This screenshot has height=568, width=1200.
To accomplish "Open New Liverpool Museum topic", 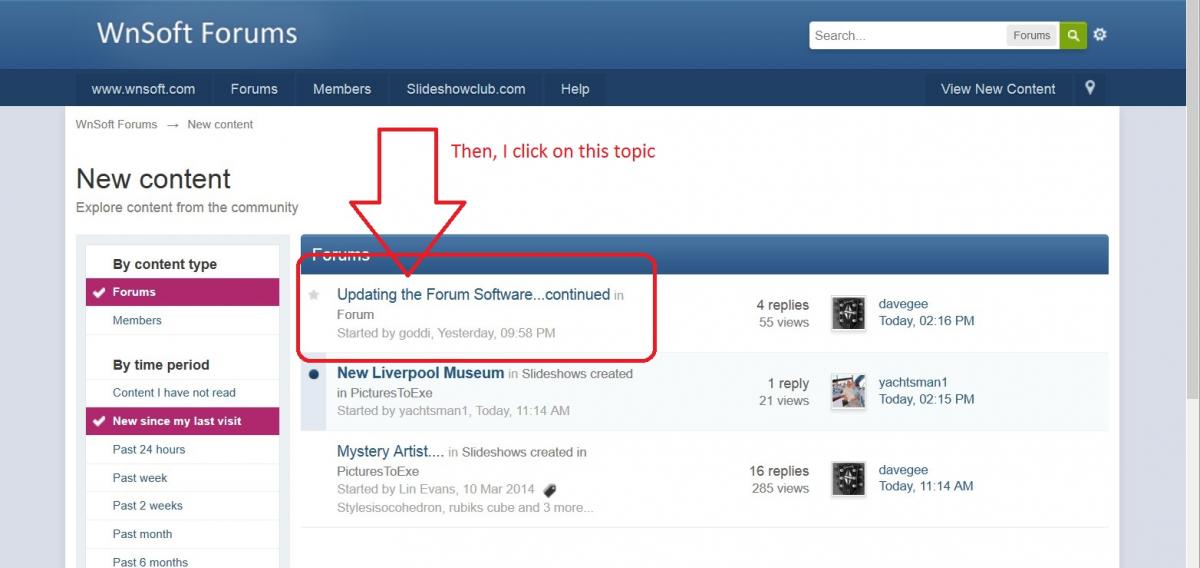I will tap(420, 372).
